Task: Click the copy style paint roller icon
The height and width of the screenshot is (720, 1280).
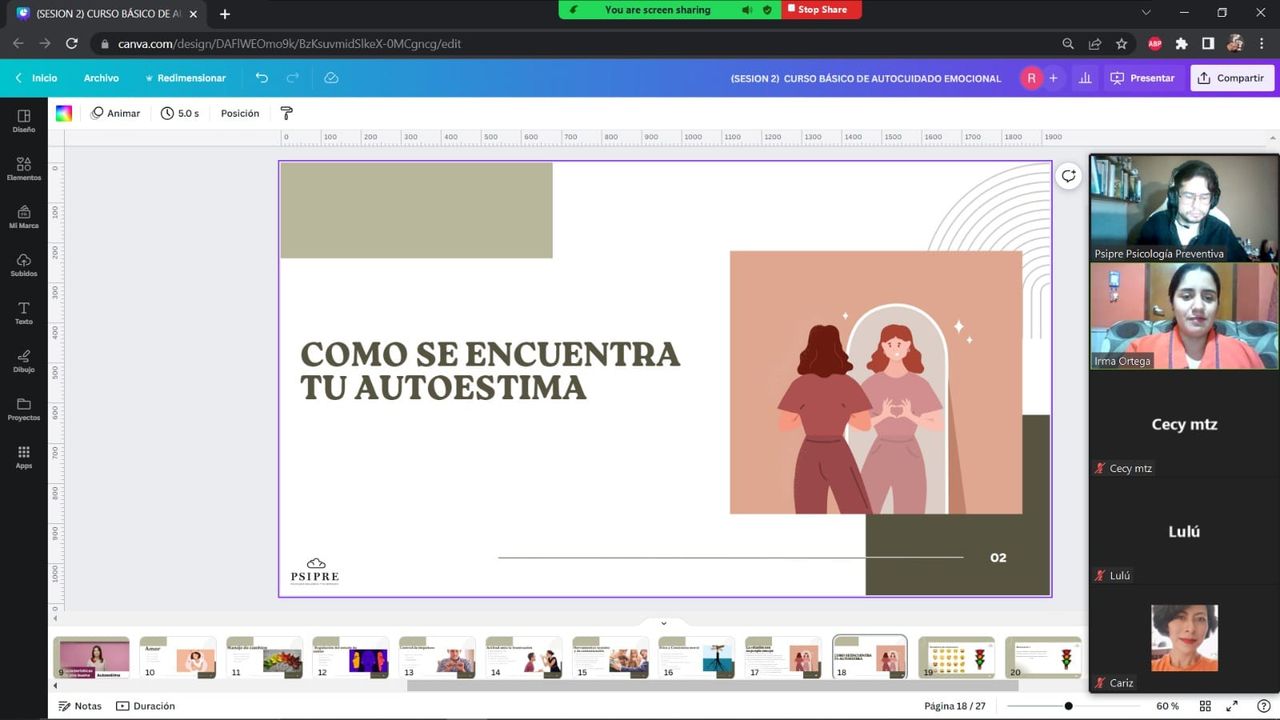Action: point(287,113)
